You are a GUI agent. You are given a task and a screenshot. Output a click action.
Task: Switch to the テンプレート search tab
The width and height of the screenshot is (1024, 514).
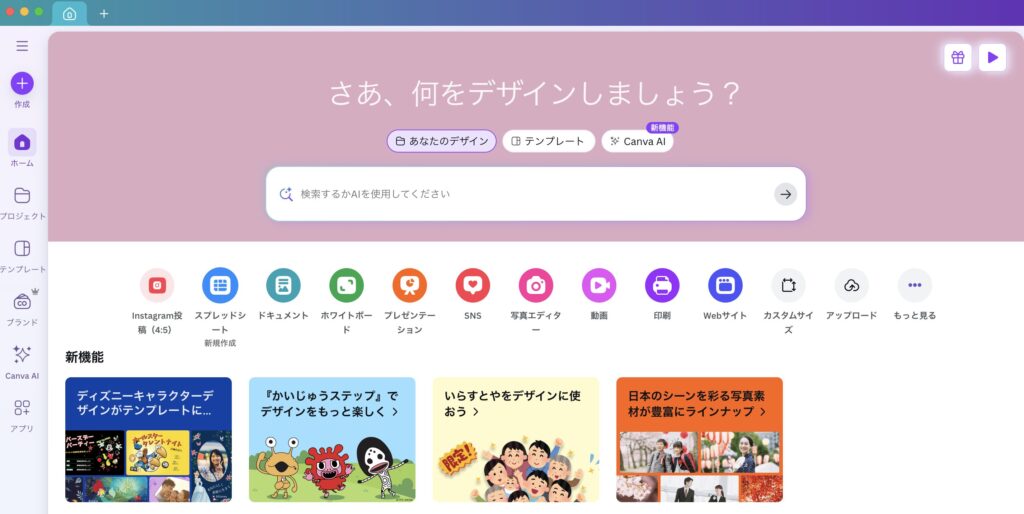coord(549,141)
